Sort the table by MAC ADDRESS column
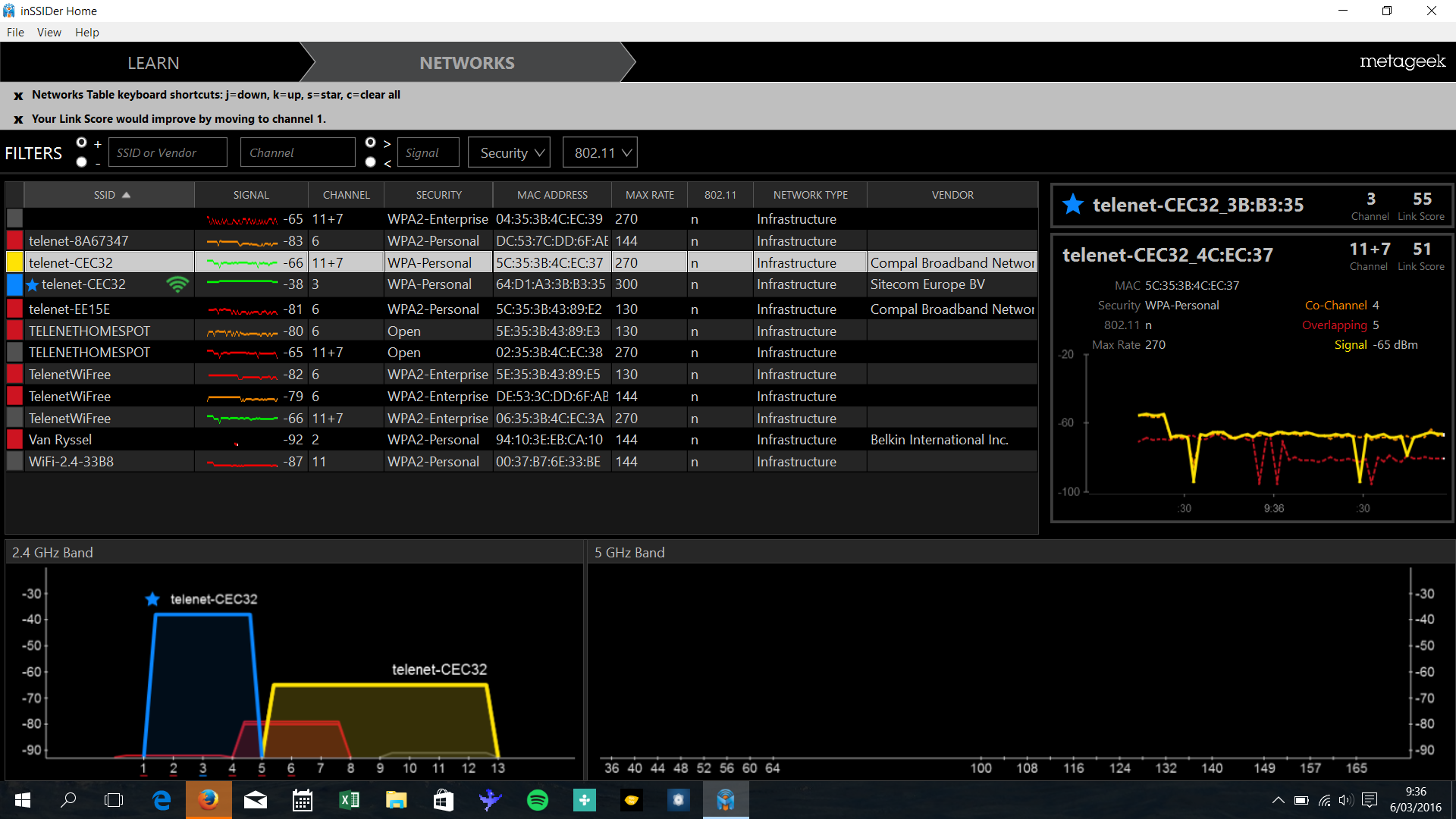Screen dimensions: 1456x819 click(x=552, y=195)
